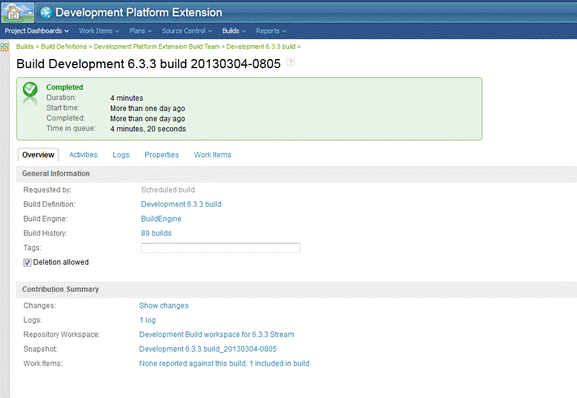Uncheck the Deletion allowed checkbox

pyautogui.click(x=27, y=262)
